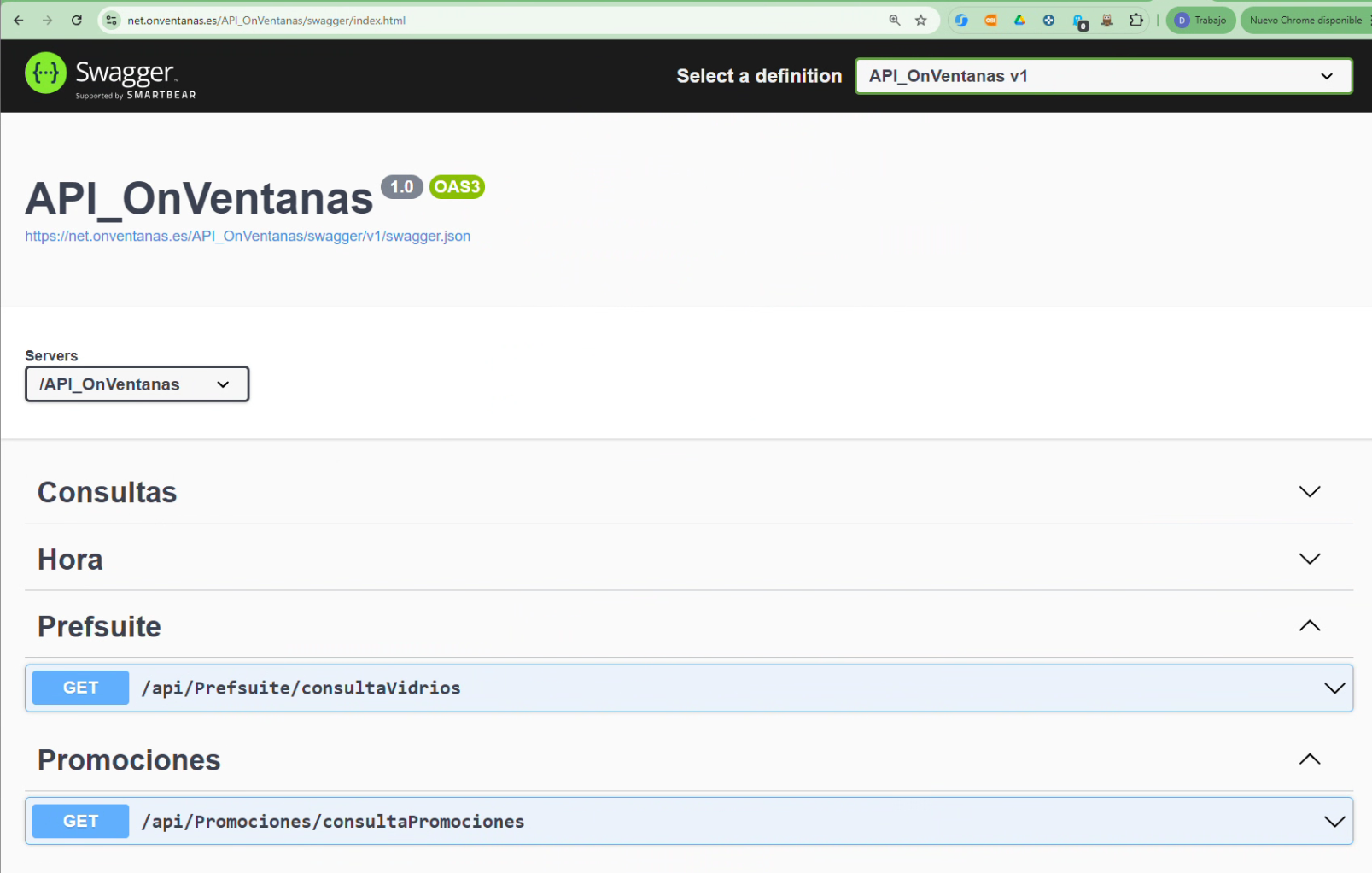Open the blue swirl extension icon

pos(961,20)
